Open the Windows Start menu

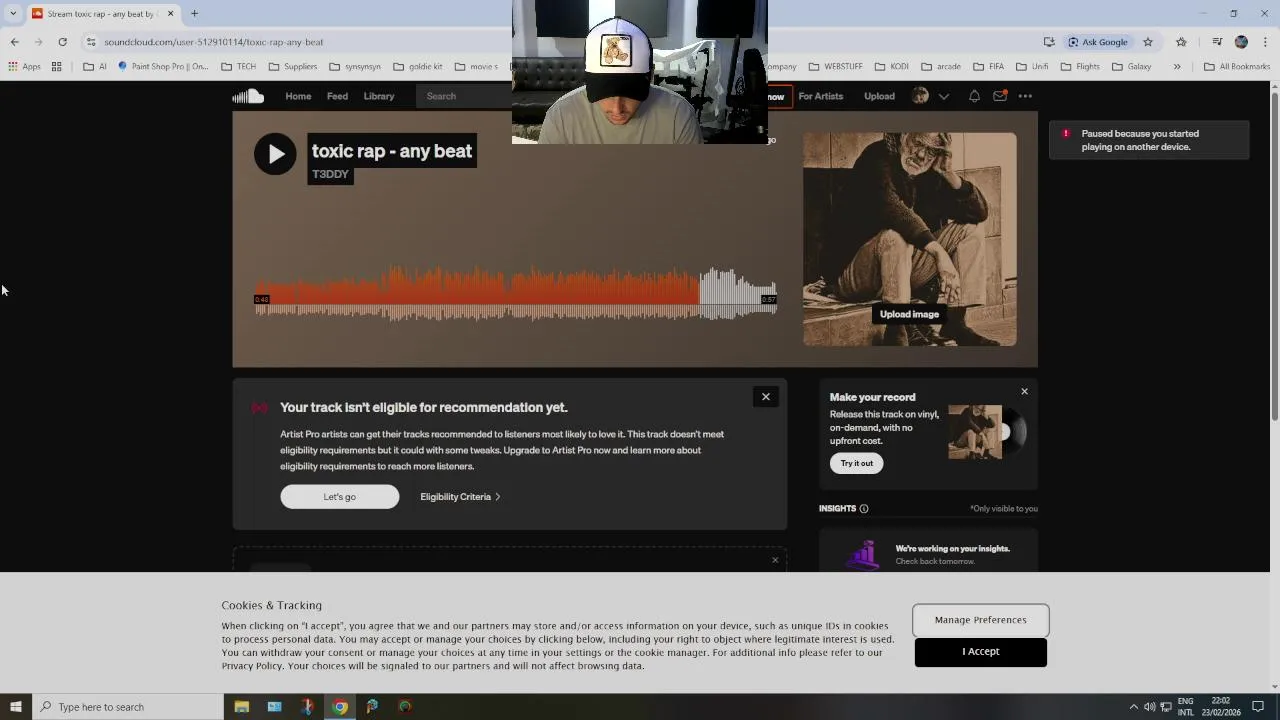pyautogui.click(x=15, y=707)
